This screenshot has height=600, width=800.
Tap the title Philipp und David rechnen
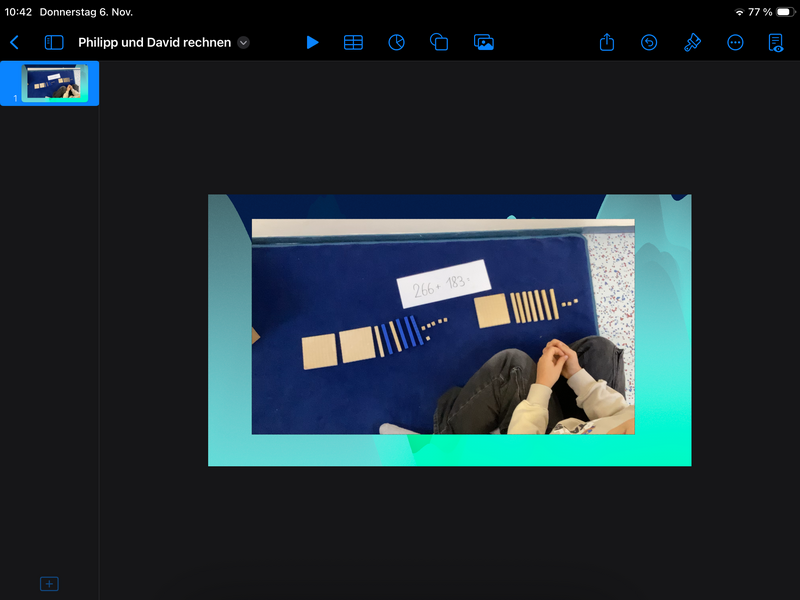(x=154, y=42)
